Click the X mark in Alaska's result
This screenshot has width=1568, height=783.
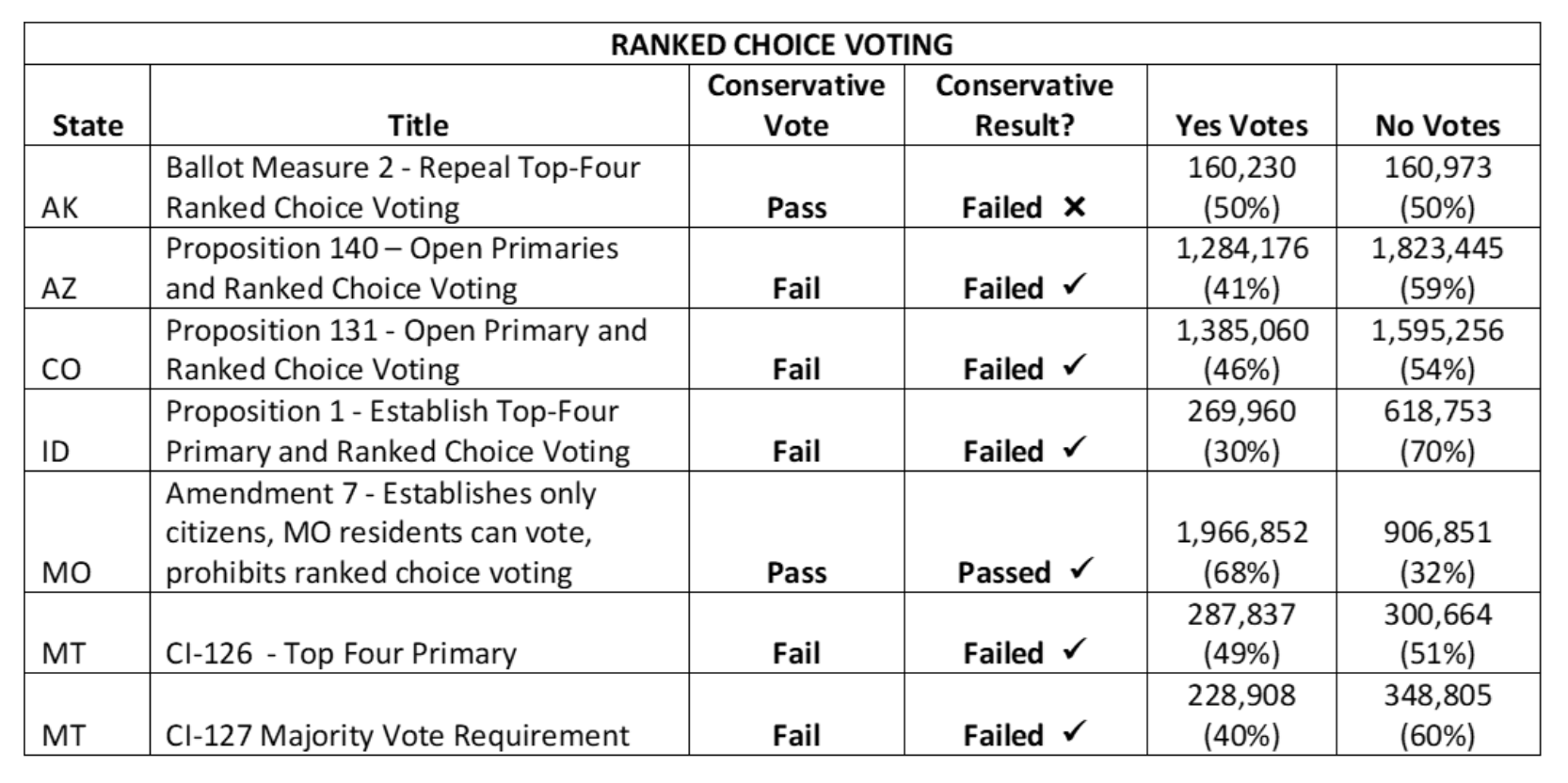pyautogui.click(x=1074, y=207)
